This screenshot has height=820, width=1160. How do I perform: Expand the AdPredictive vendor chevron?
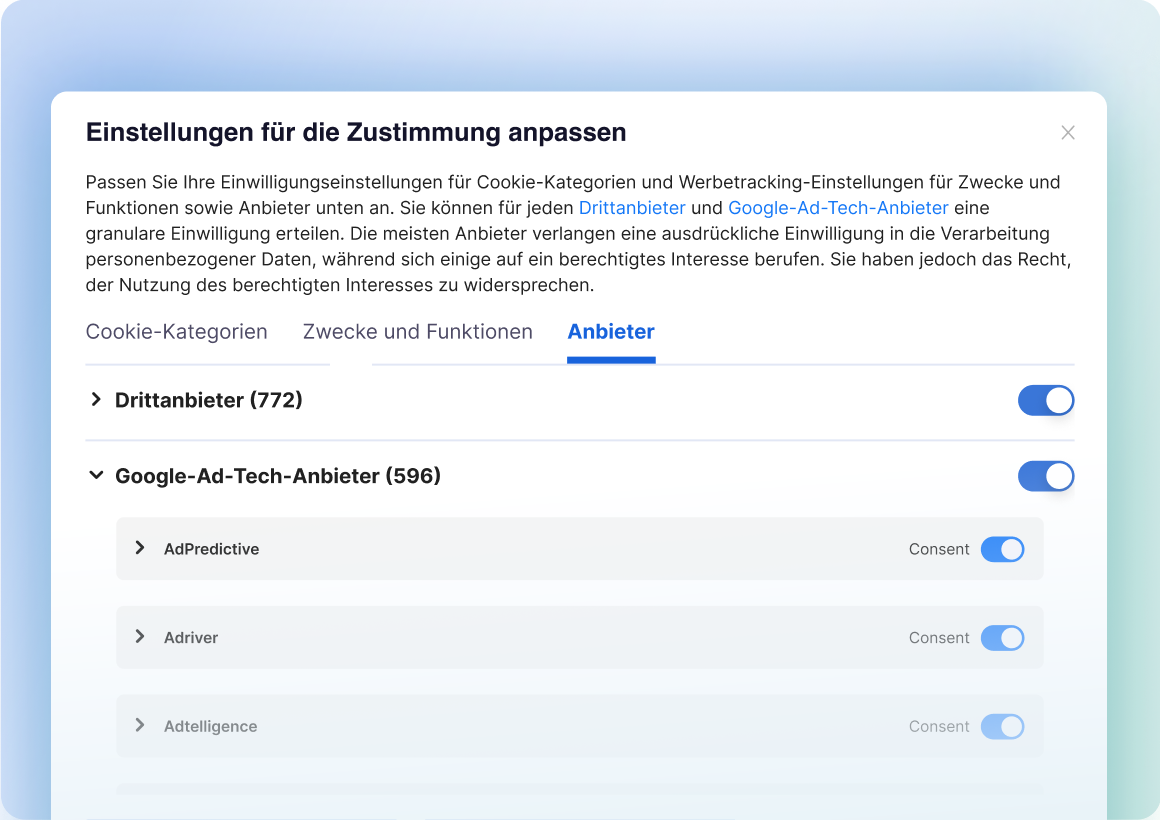click(140, 548)
